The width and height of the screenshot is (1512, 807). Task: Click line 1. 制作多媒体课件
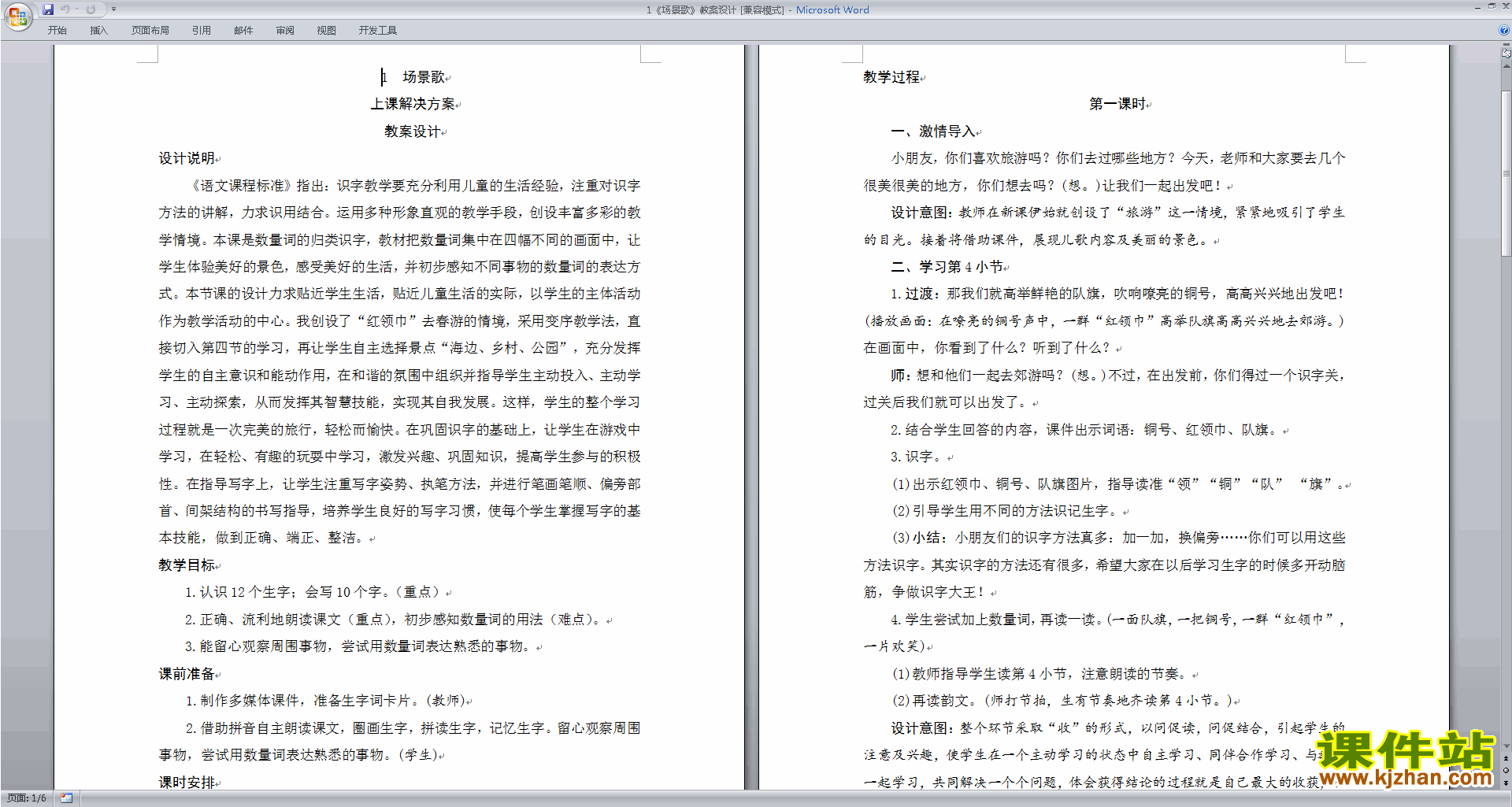[325, 701]
